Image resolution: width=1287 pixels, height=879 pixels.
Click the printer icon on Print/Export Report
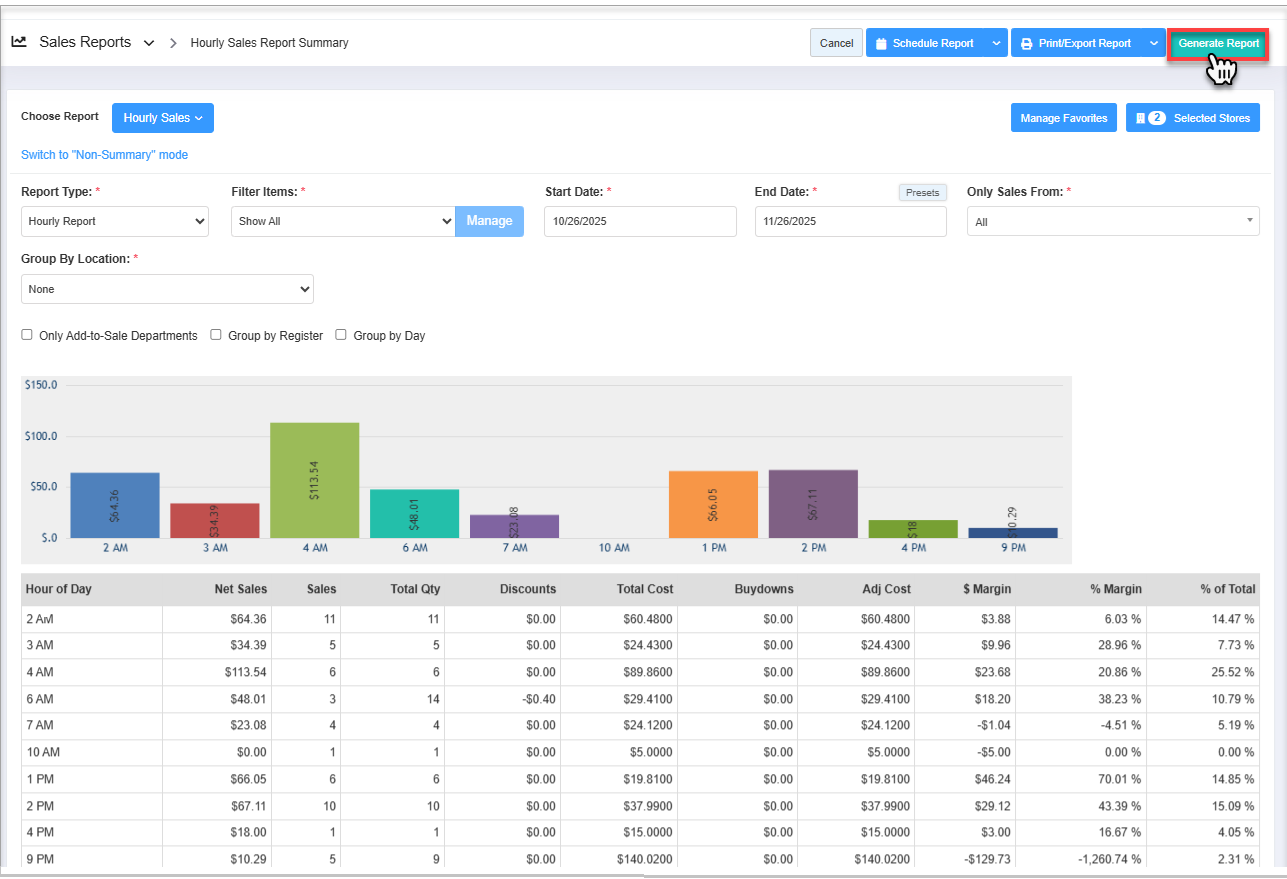(1026, 44)
